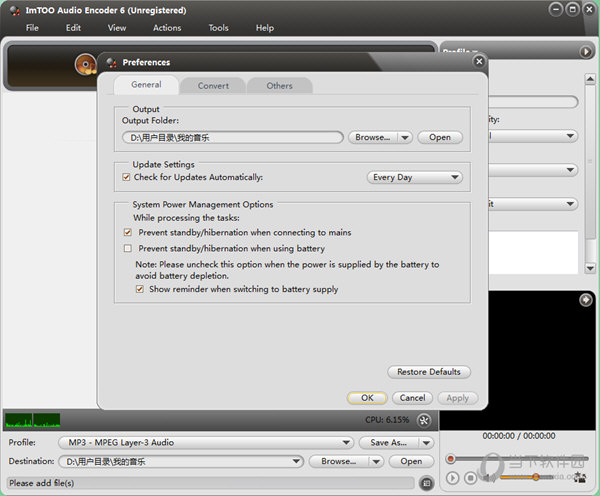This screenshot has height=496, width=600.
Task: Confirm Preferences with OK button
Action: pos(367,398)
